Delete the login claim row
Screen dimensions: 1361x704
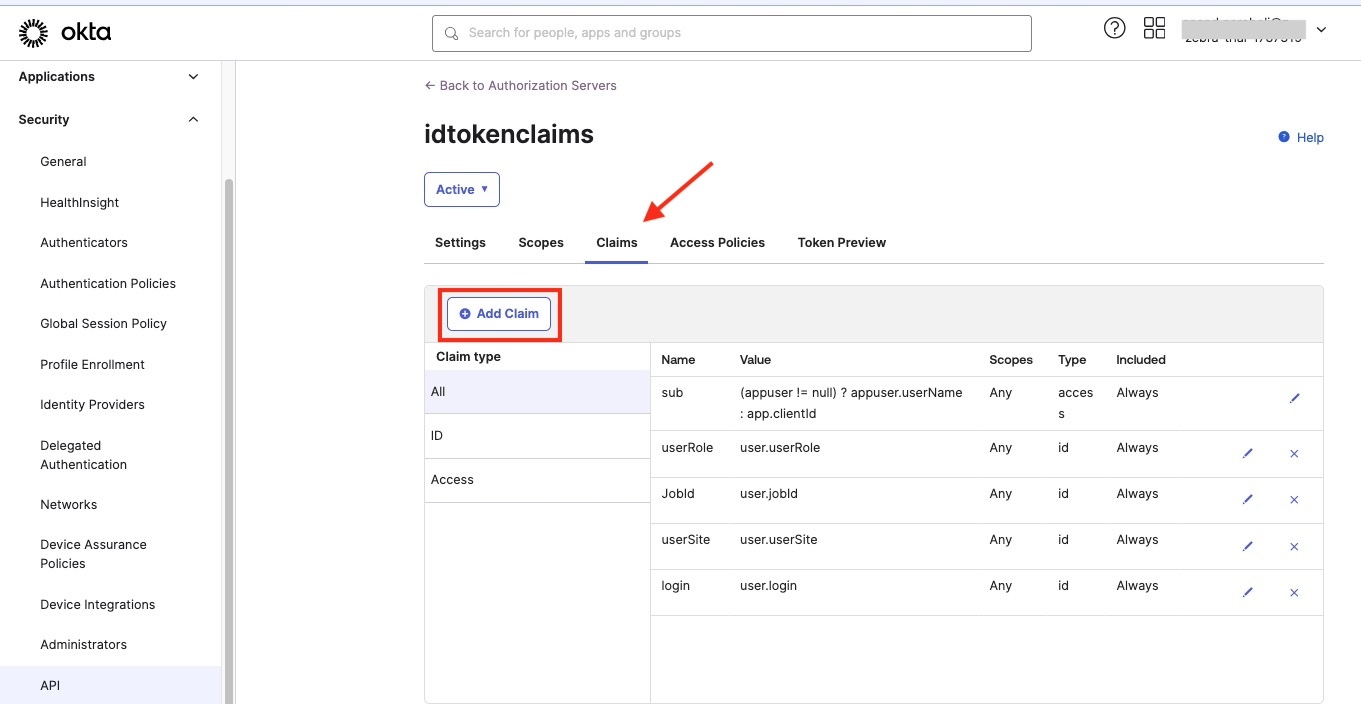pyautogui.click(x=1294, y=592)
